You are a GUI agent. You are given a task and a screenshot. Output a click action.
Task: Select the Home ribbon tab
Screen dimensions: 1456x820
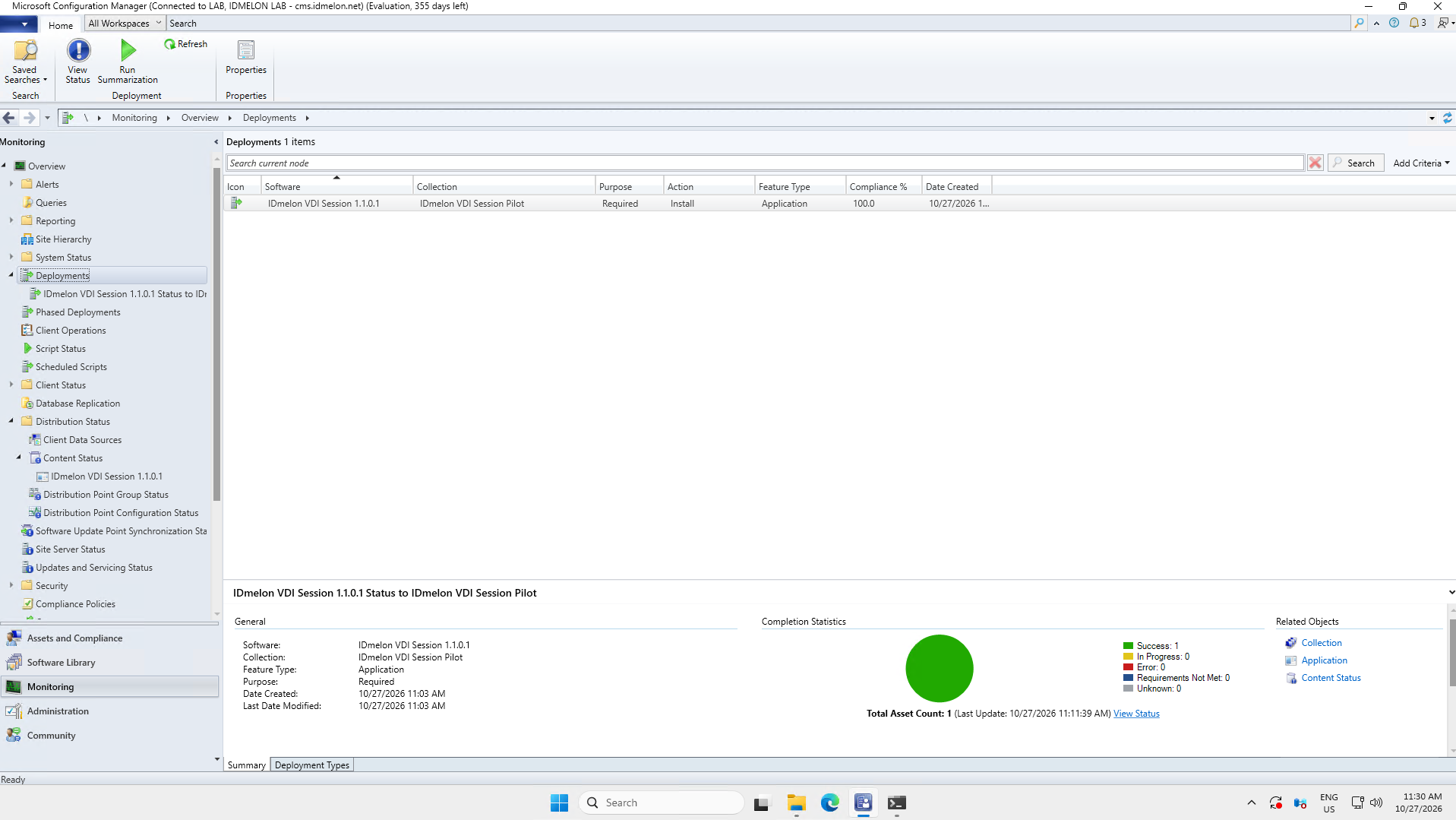coord(61,25)
